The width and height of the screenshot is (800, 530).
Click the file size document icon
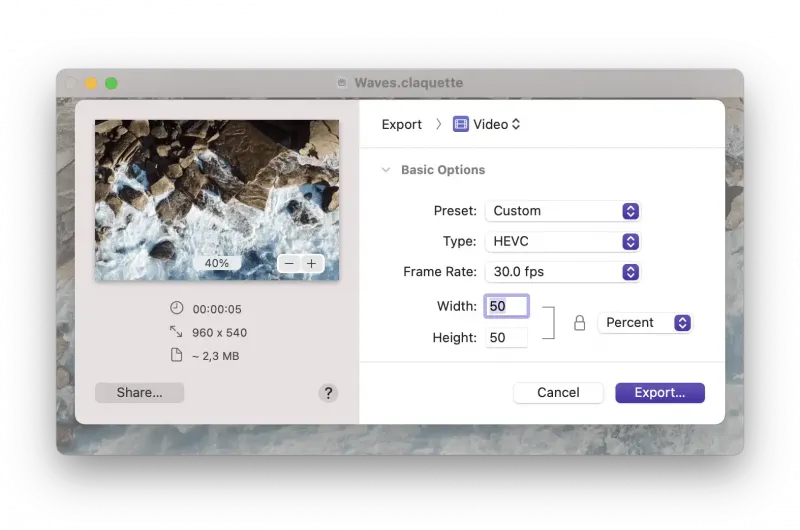click(x=177, y=355)
